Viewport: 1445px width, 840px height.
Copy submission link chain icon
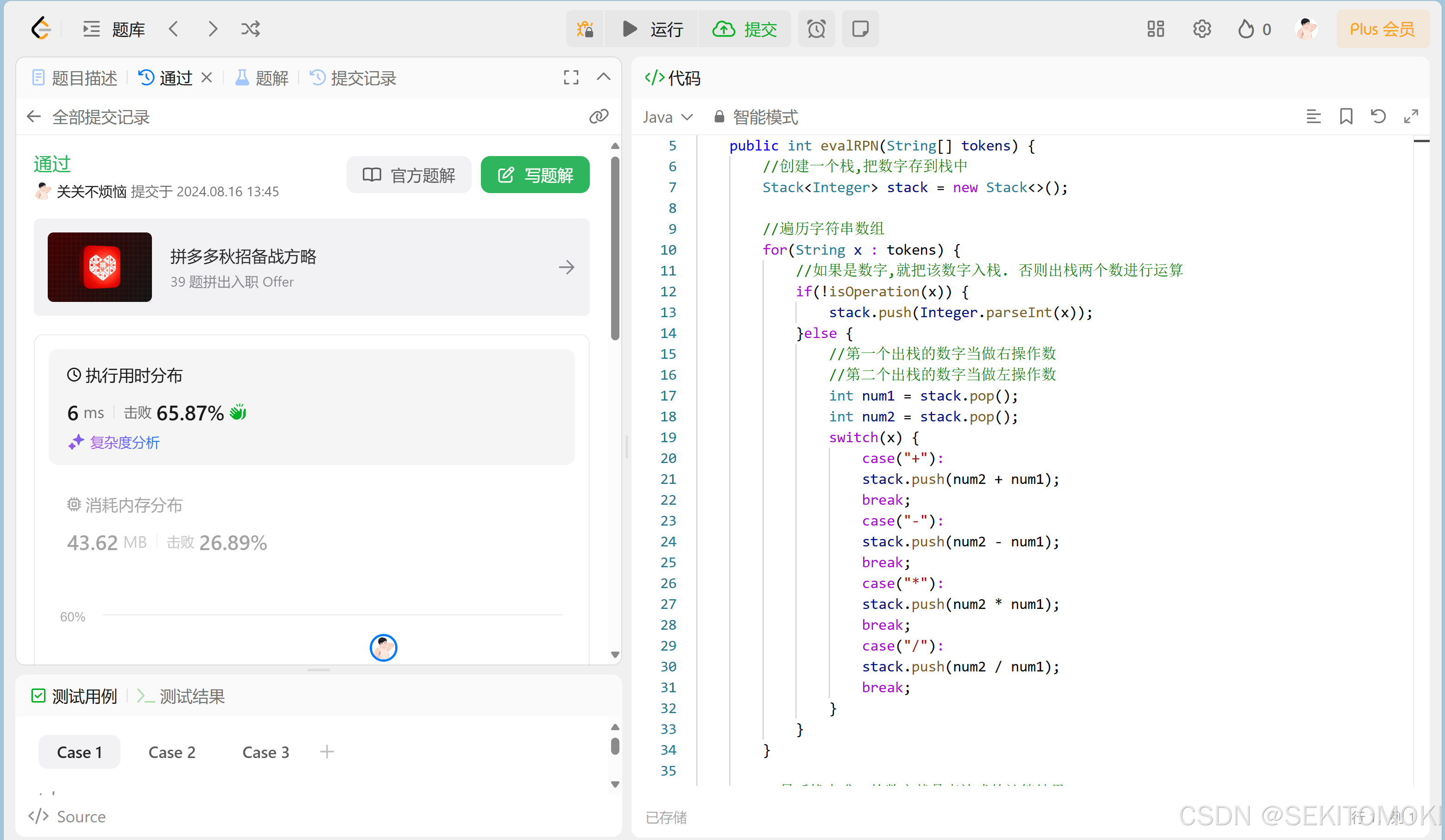(599, 117)
